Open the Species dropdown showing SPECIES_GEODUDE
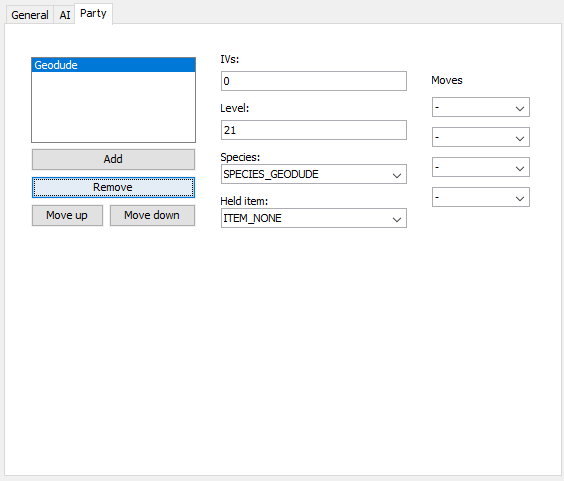Image resolution: width=564 pixels, height=481 pixels. tap(314, 174)
